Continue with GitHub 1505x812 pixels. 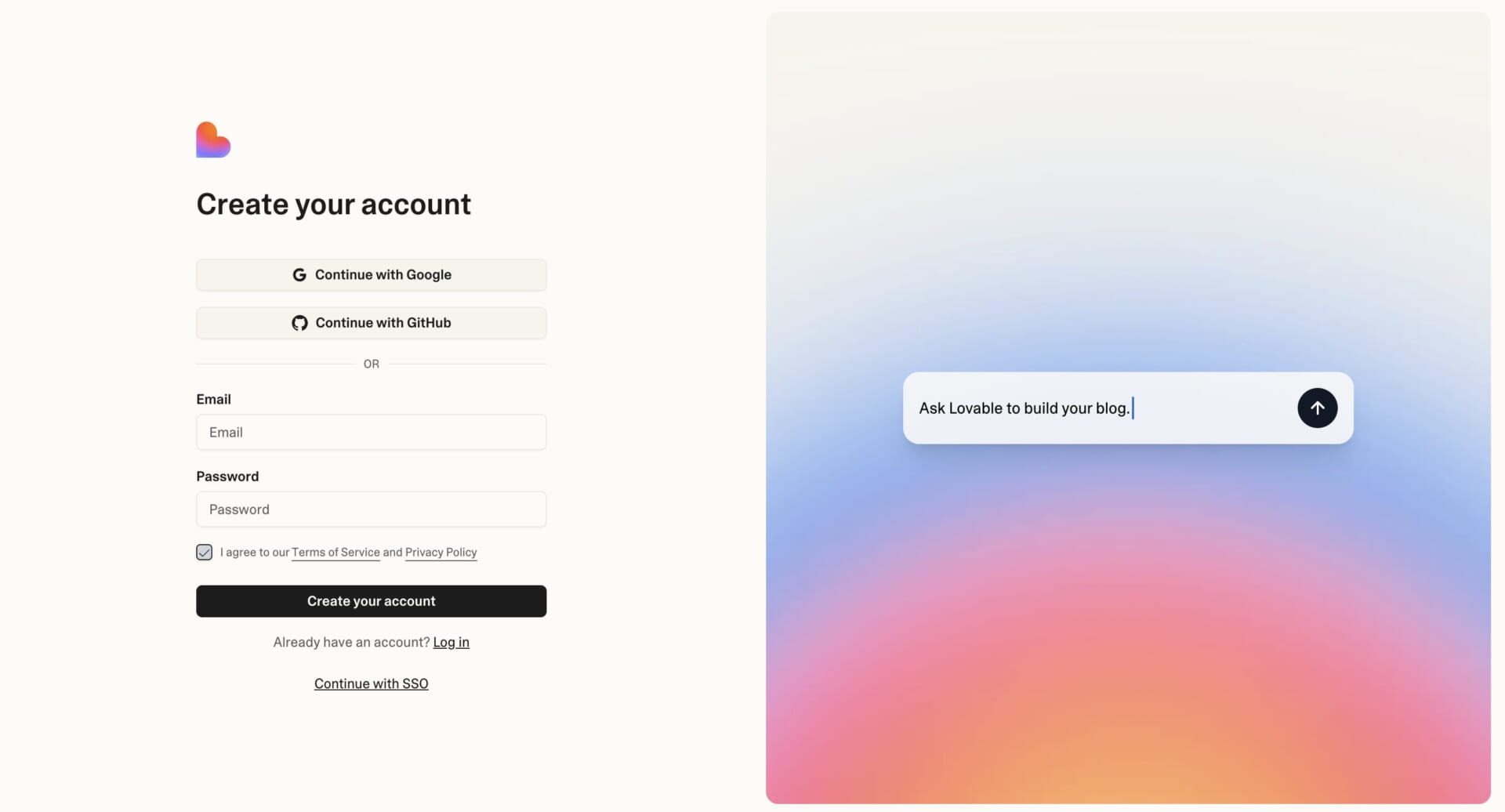click(371, 323)
